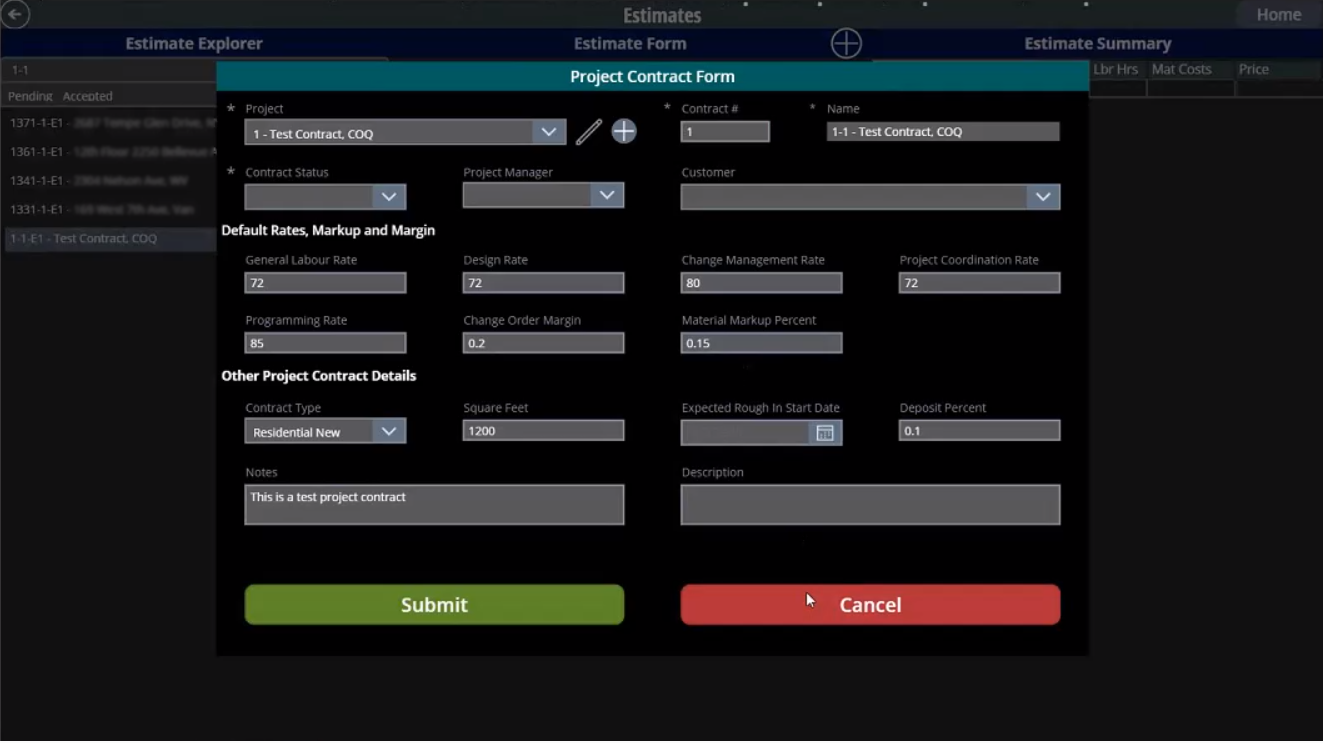The height and width of the screenshot is (743, 1323).
Task: Open the Customer dropdown
Action: point(1043,196)
